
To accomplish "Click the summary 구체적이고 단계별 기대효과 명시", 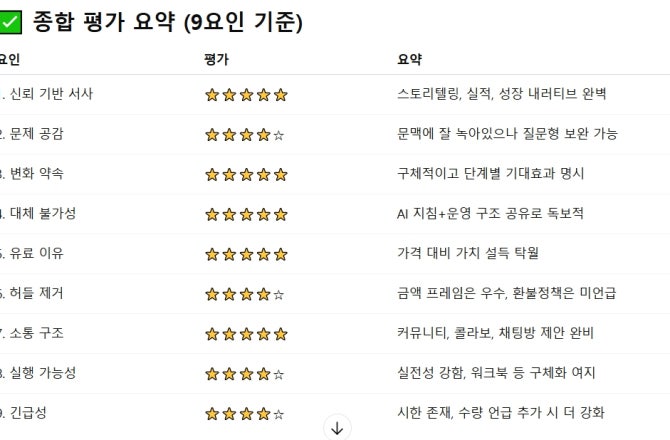I will coord(491,173).
